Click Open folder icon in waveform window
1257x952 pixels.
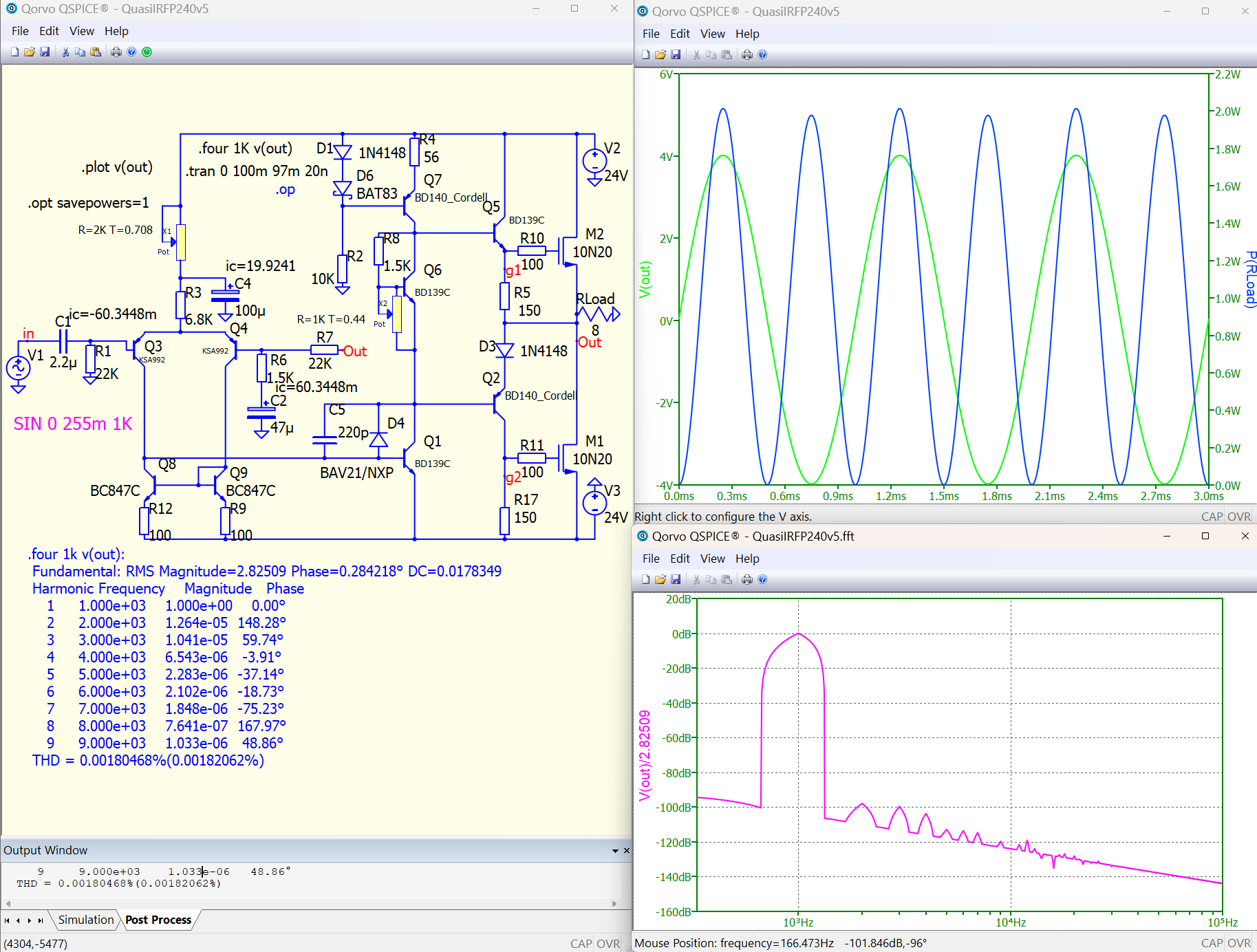point(660,54)
